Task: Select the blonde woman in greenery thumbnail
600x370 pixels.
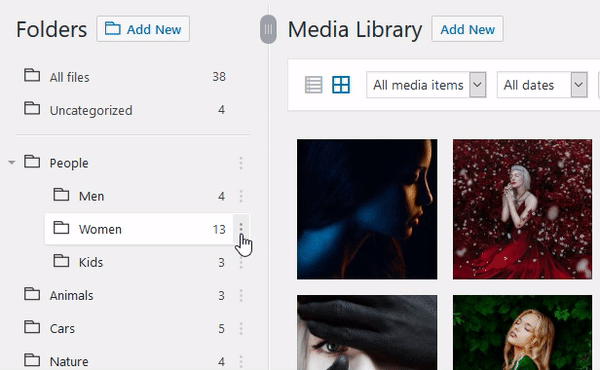Action: pyautogui.click(x=522, y=332)
